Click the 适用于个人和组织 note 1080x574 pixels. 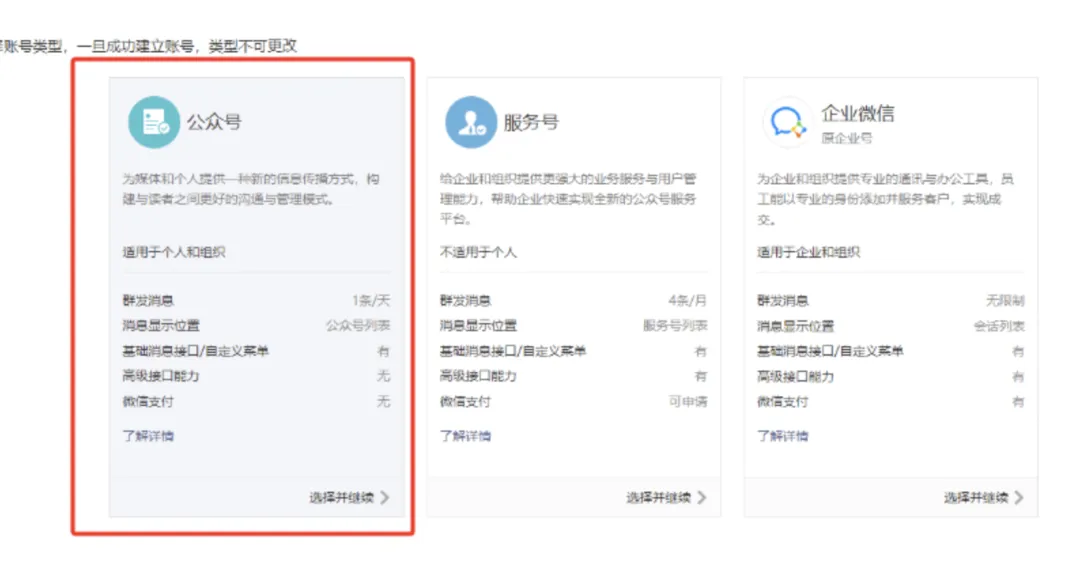tap(174, 252)
